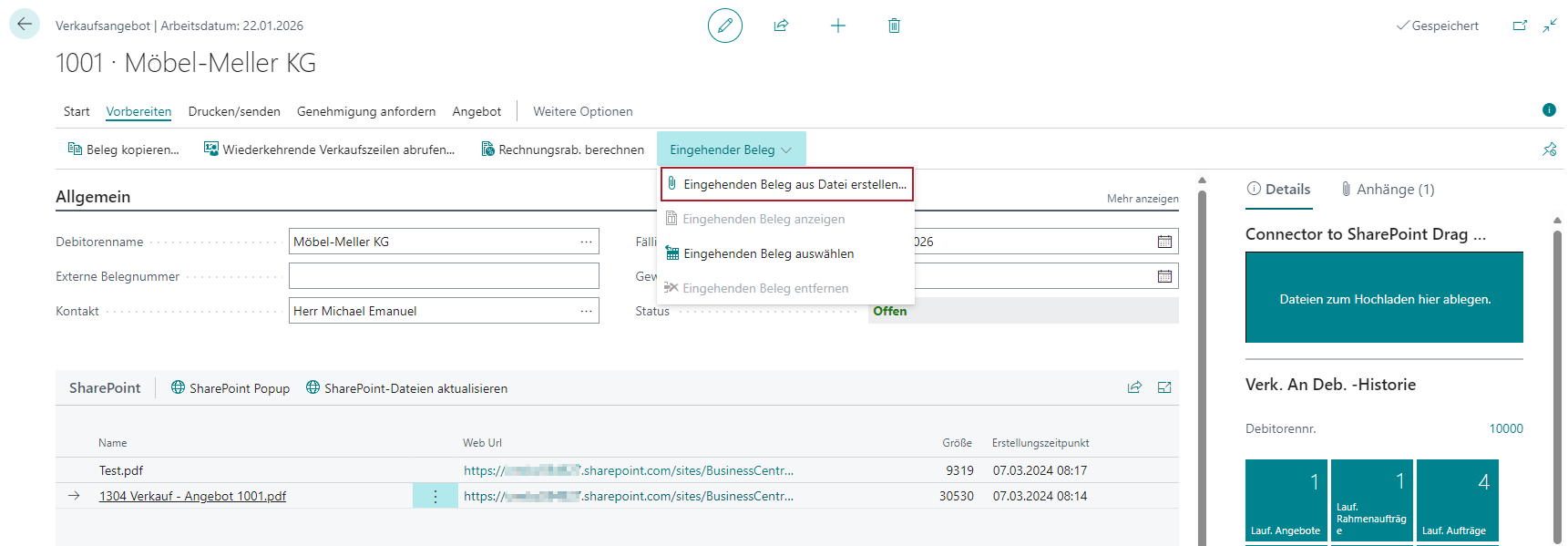1568x546 pixels.
Task: Click the pencil edit icon
Action: (724, 26)
